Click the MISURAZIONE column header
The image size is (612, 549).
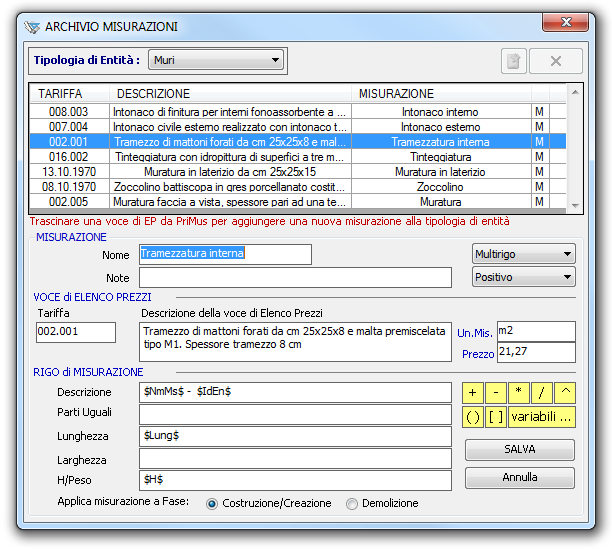point(441,94)
